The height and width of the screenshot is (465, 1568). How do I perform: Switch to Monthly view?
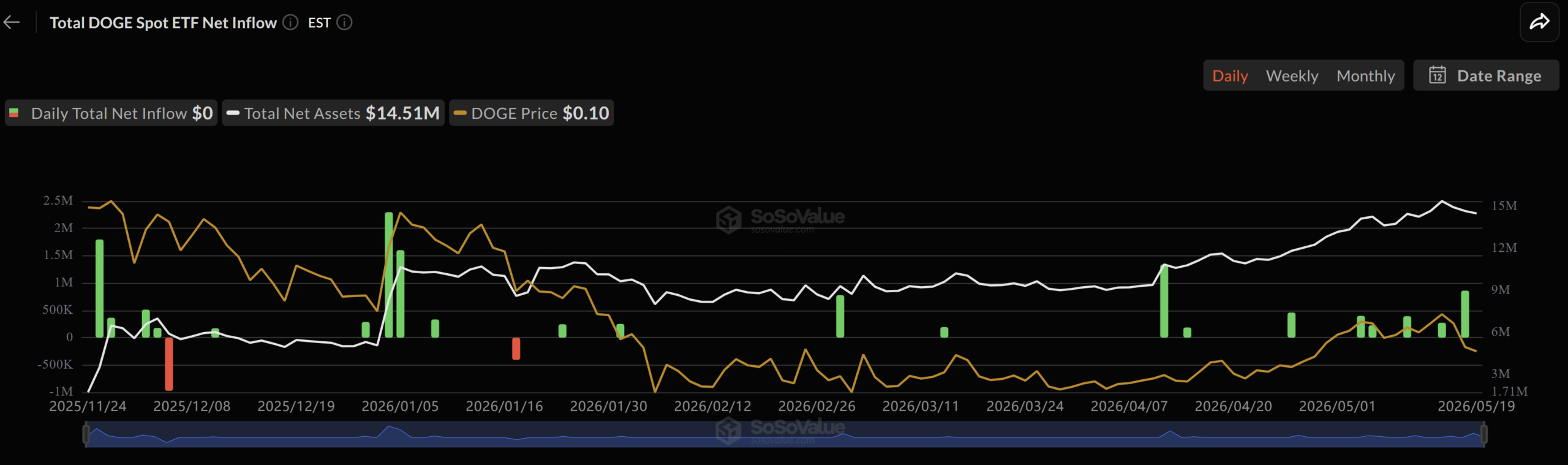pos(1365,76)
